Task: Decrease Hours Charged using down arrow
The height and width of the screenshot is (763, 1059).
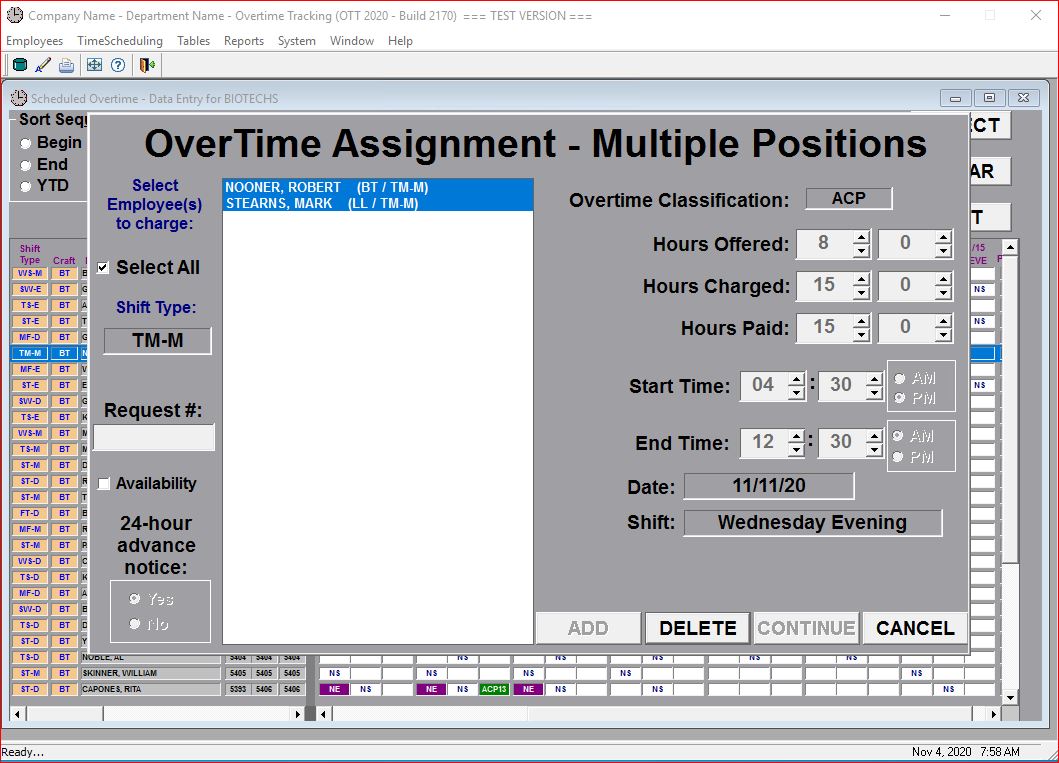Action: (x=861, y=292)
